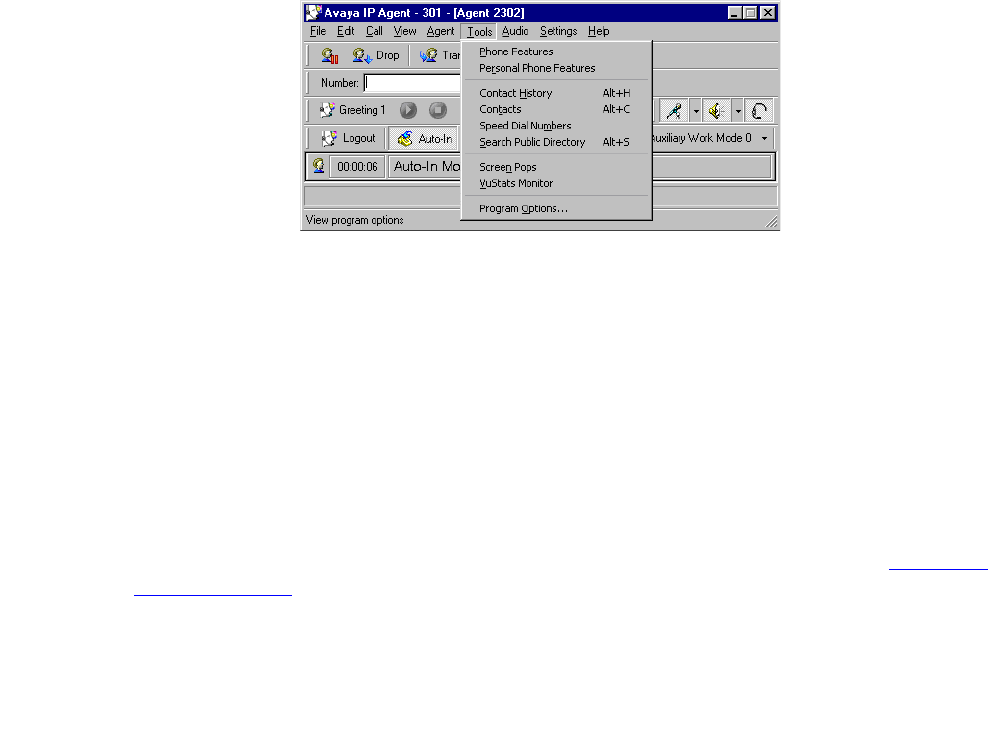
Task: Open Program Options dialog
Action: [x=557, y=208]
